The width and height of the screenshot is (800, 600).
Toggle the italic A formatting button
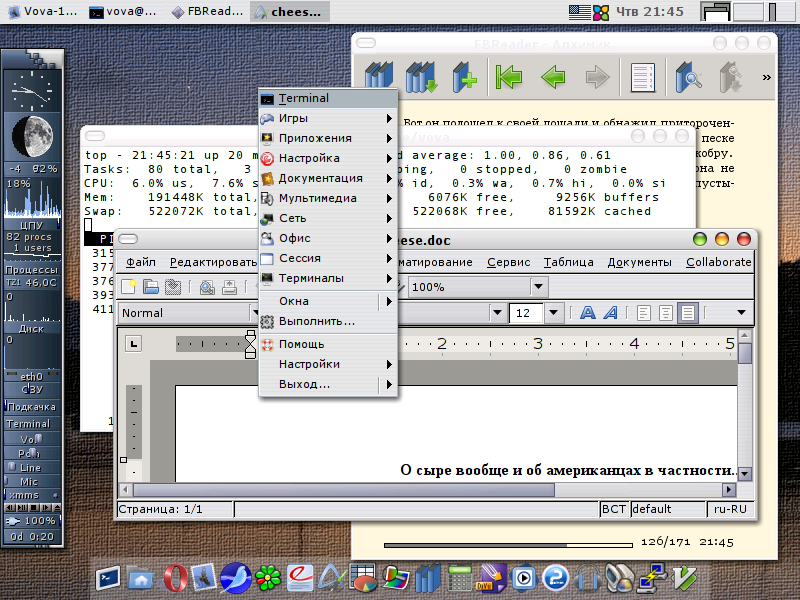pos(609,313)
